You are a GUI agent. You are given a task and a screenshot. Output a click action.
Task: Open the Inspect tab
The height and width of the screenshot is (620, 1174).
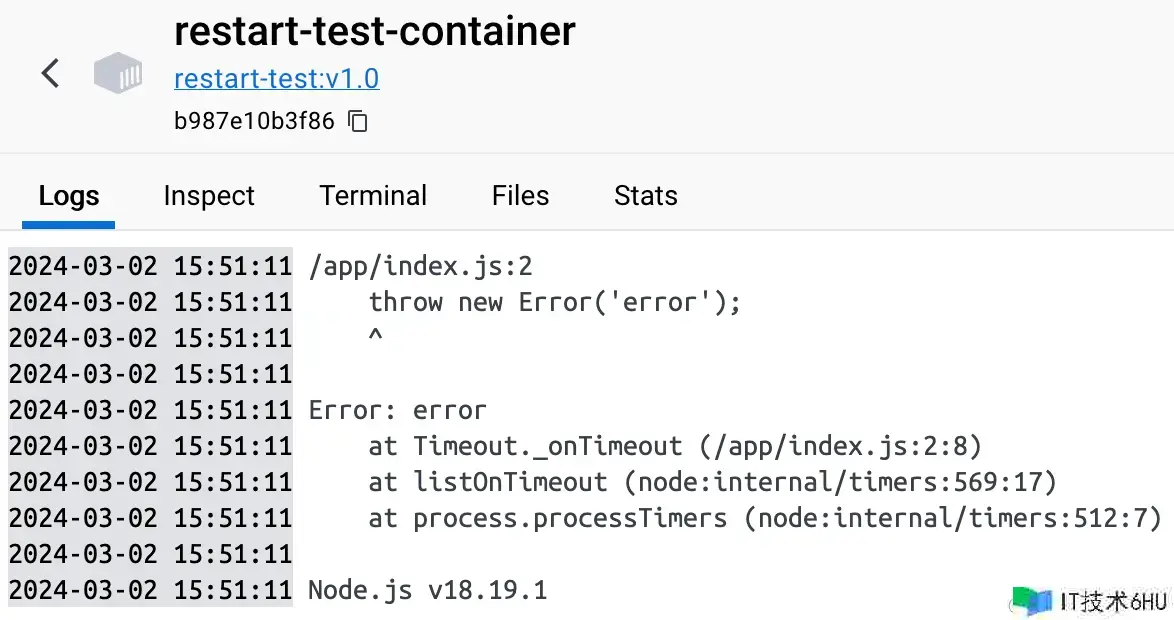pos(209,196)
